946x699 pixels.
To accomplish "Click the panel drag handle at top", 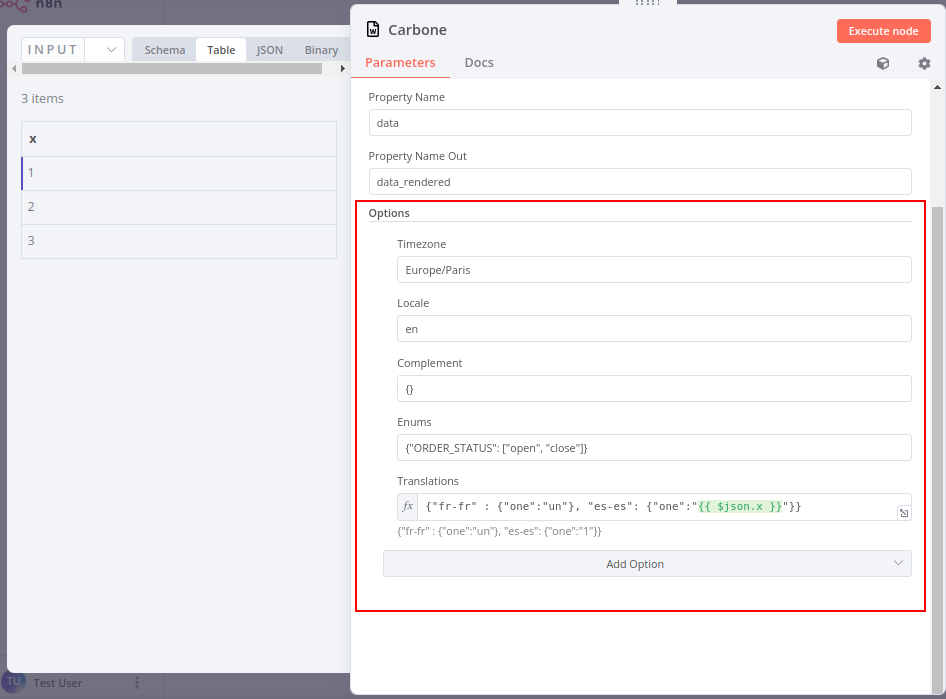I will pos(647,2).
